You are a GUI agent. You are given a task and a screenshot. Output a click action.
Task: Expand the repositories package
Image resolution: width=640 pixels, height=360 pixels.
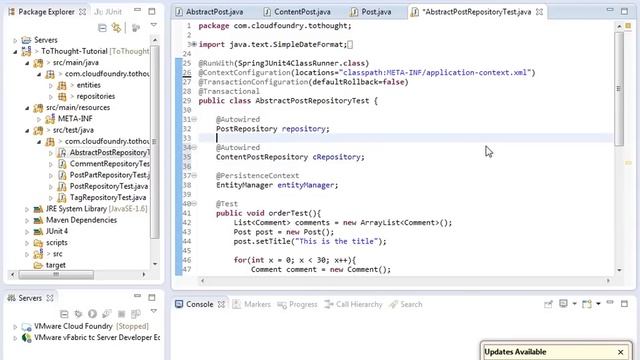pos(51,97)
